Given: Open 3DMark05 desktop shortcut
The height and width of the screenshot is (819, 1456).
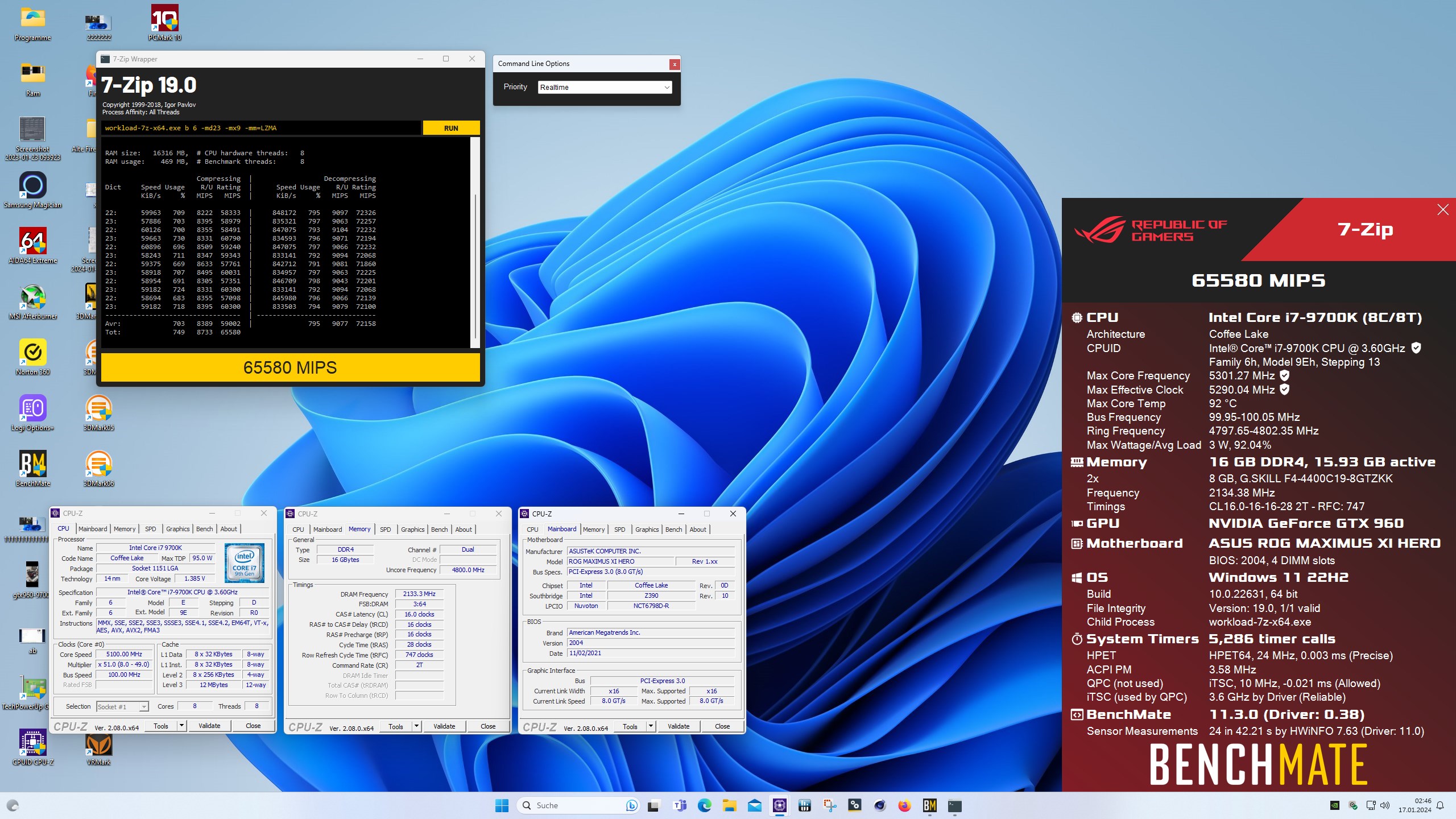Looking at the screenshot, I should click(99, 413).
